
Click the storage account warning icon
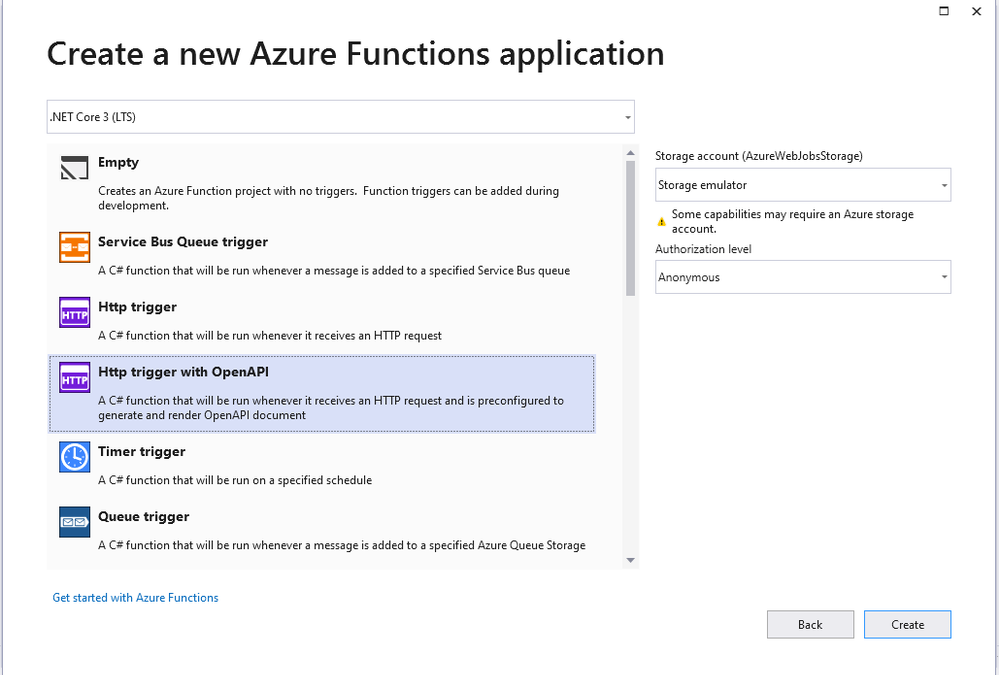[x=661, y=222]
